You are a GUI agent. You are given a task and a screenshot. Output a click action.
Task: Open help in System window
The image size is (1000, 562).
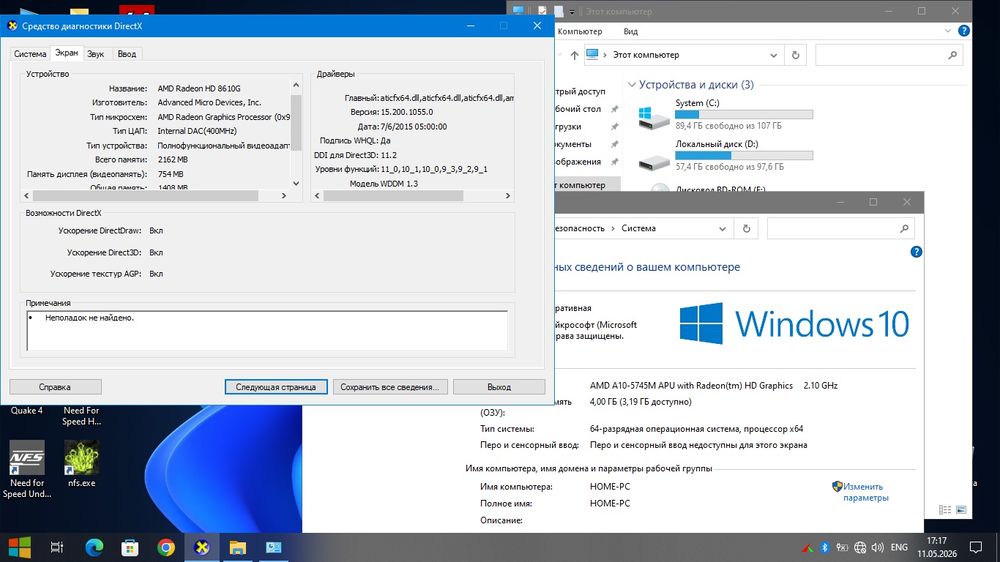coord(916,252)
